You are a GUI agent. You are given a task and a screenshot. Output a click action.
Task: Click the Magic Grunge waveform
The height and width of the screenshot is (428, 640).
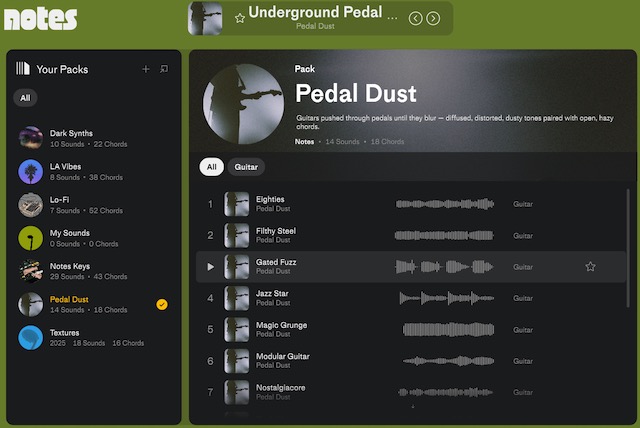click(445, 329)
